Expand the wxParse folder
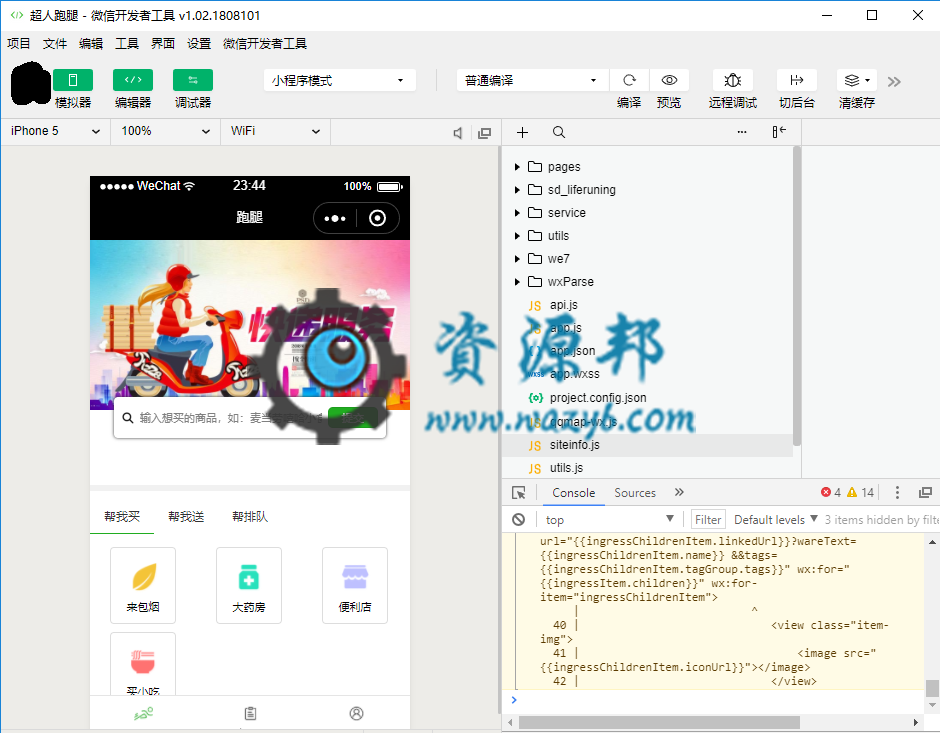This screenshot has height=733, width=940. click(517, 282)
